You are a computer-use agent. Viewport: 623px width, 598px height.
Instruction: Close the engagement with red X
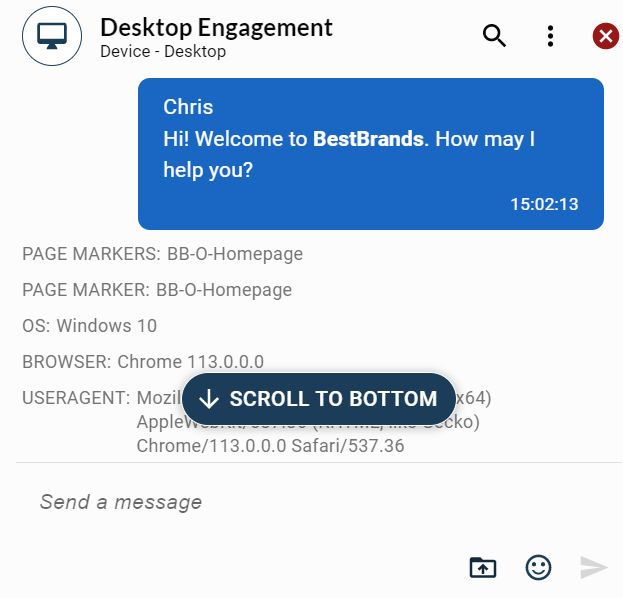pos(605,37)
